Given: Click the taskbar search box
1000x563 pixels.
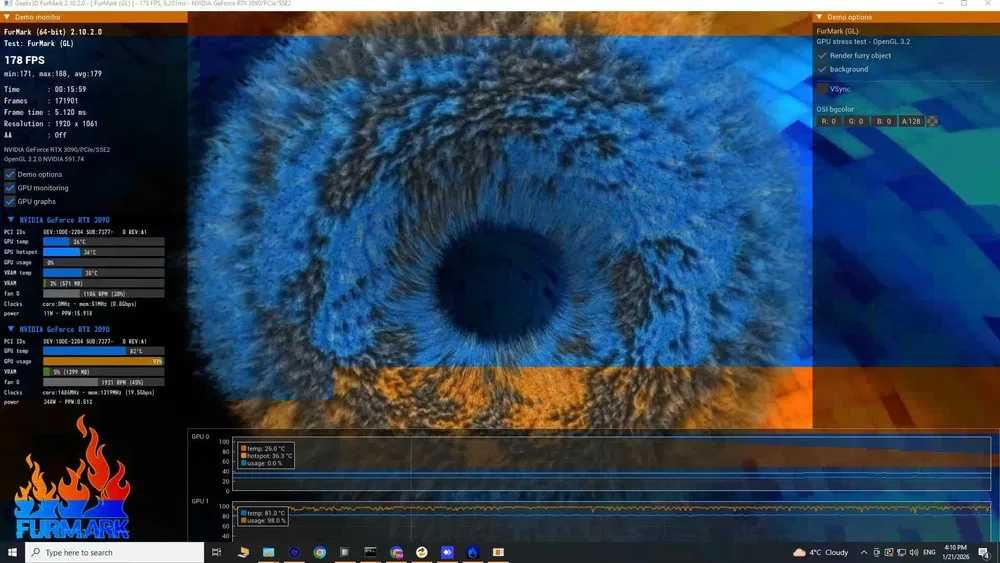Looking at the screenshot, I should tap(115, 552).
